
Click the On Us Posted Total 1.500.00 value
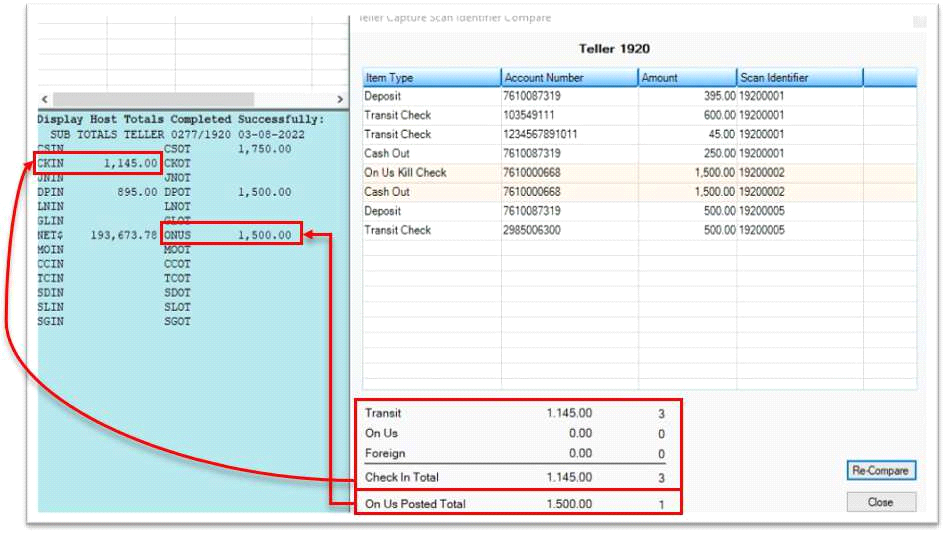[x=569, y=504]
